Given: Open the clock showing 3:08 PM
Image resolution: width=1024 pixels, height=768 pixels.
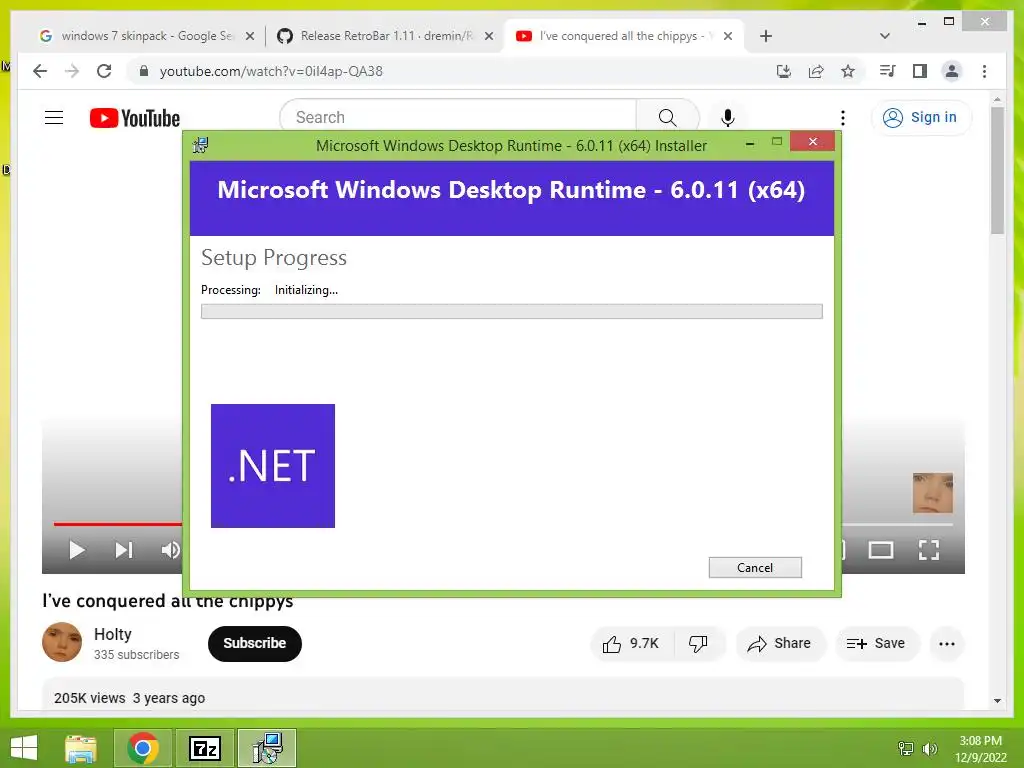Looking at the screenshot, I should click(x=980, y=749).
